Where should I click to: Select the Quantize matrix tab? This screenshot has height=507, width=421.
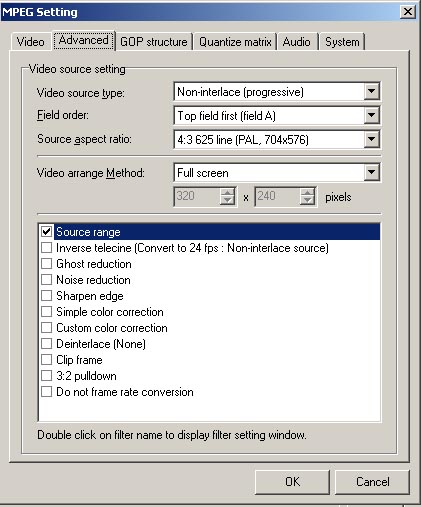coord(235,42)
